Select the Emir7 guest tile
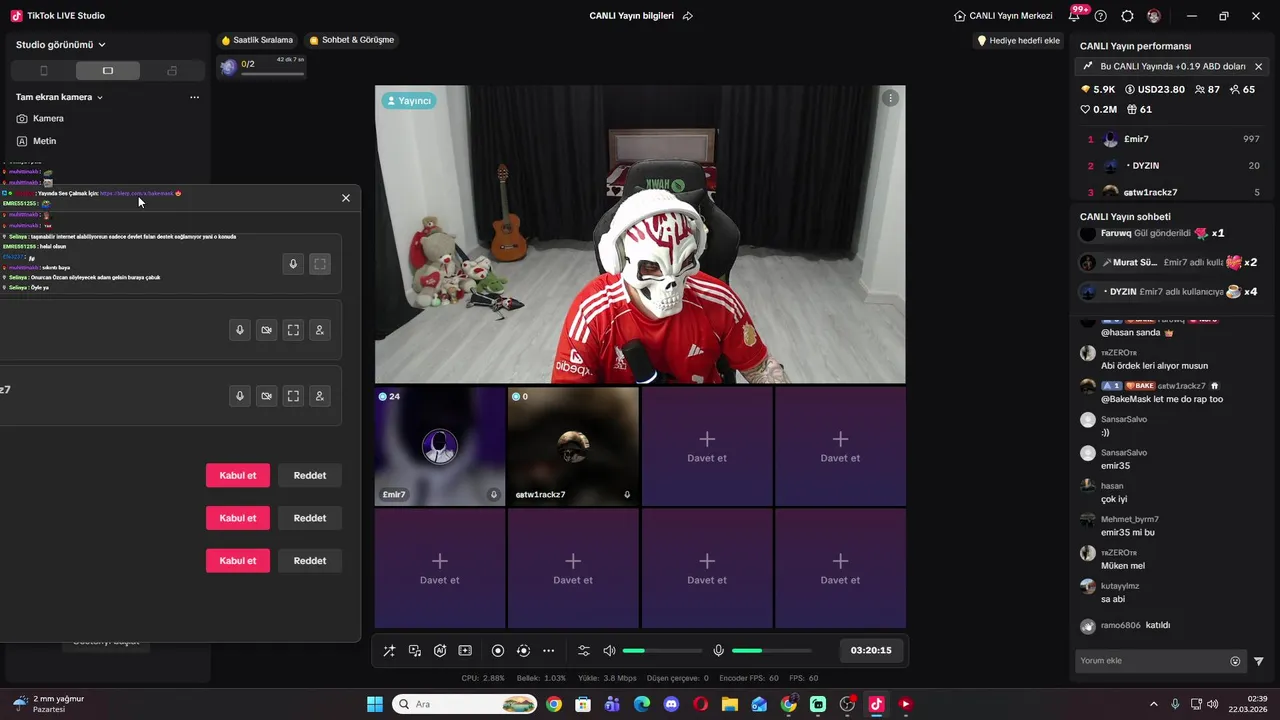 click(x=440, y=446)
